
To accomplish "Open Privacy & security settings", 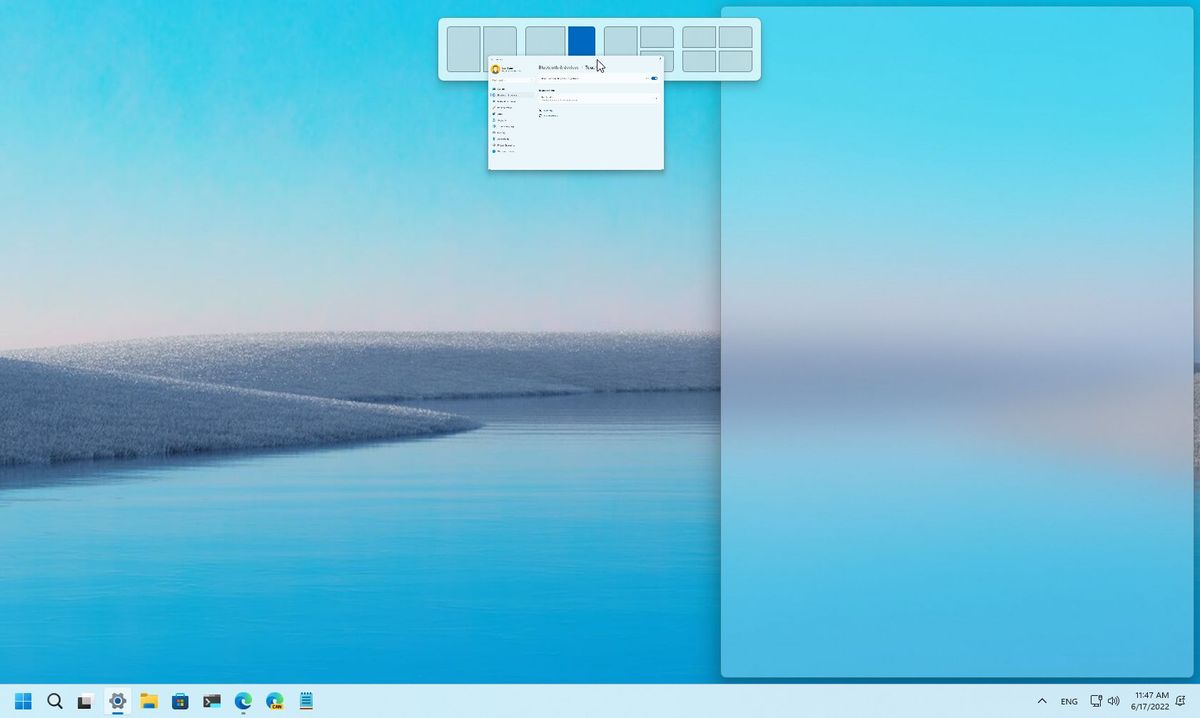I will click(x=507, y=145).
